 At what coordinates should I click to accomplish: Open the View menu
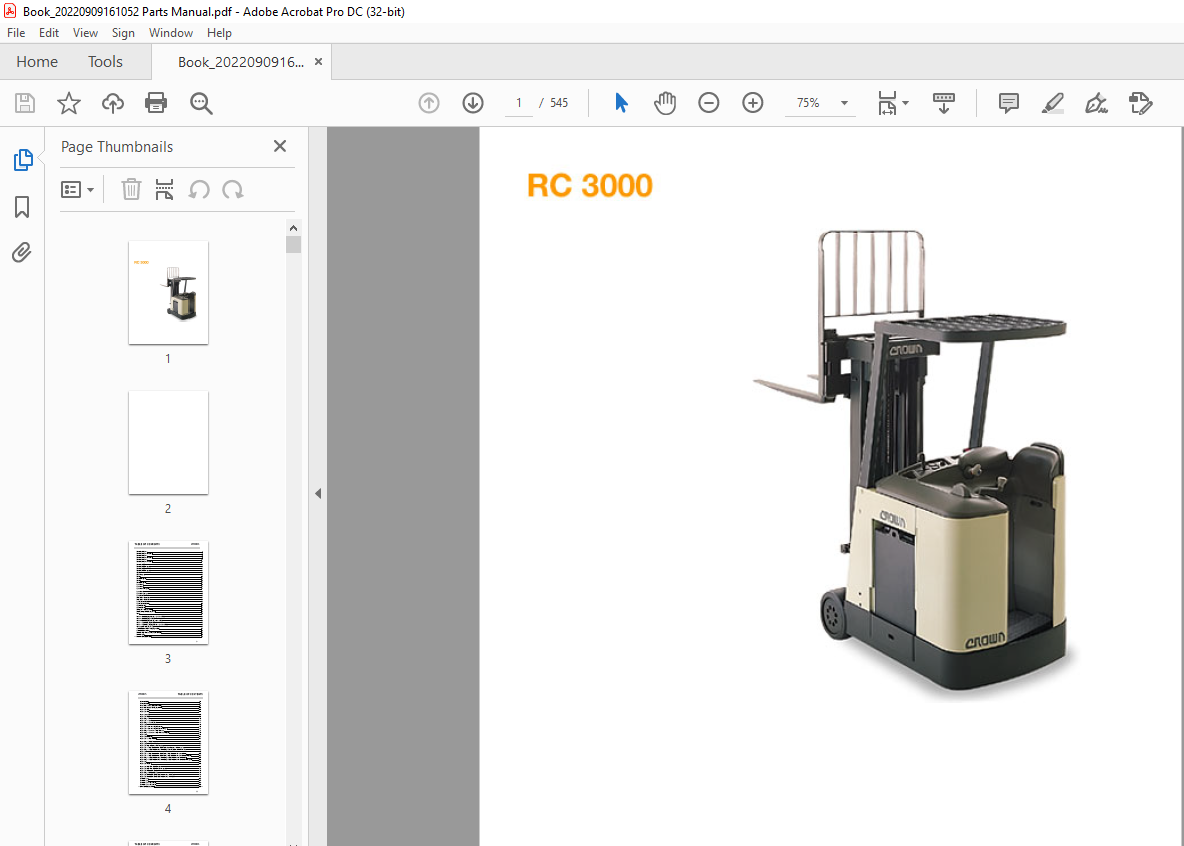pos(85,32)
